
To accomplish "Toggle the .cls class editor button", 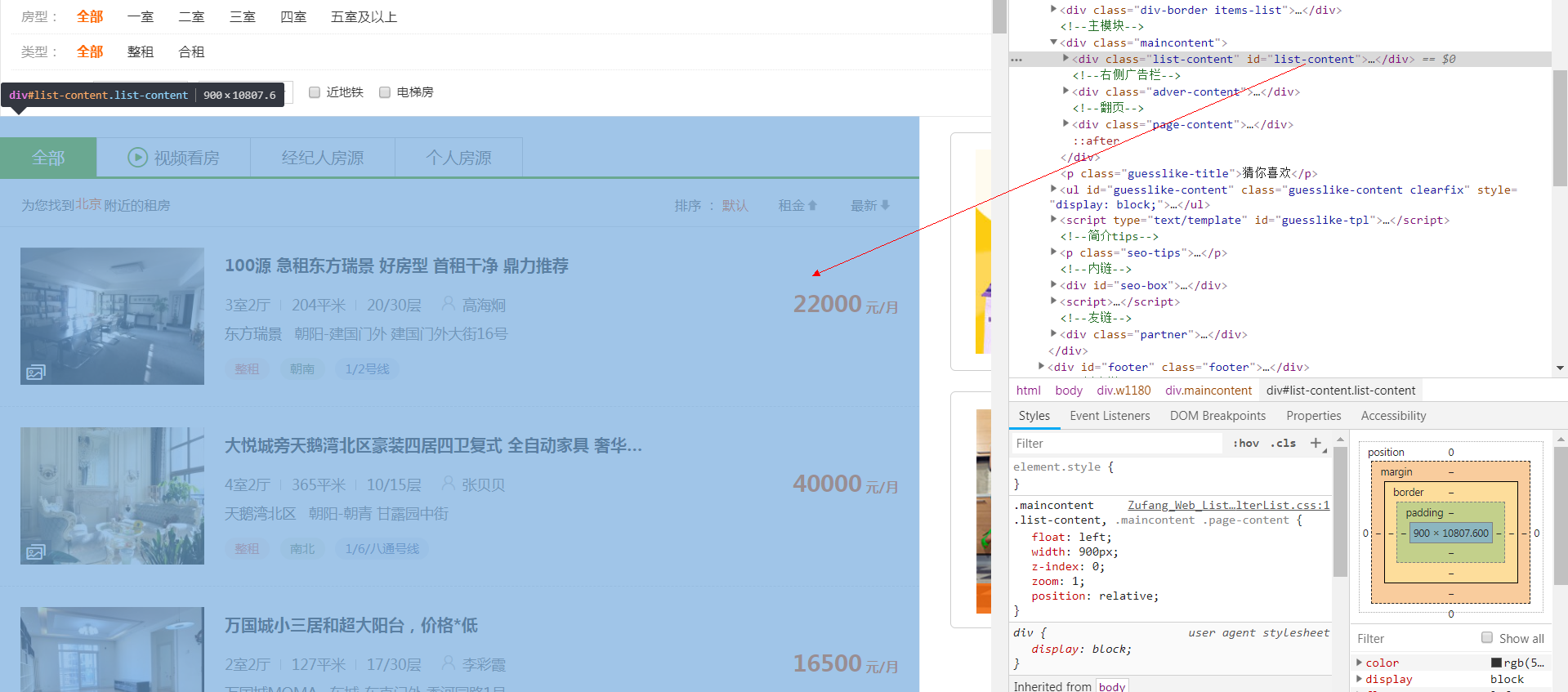I will pyautogui.click(x=1284, y=443).
